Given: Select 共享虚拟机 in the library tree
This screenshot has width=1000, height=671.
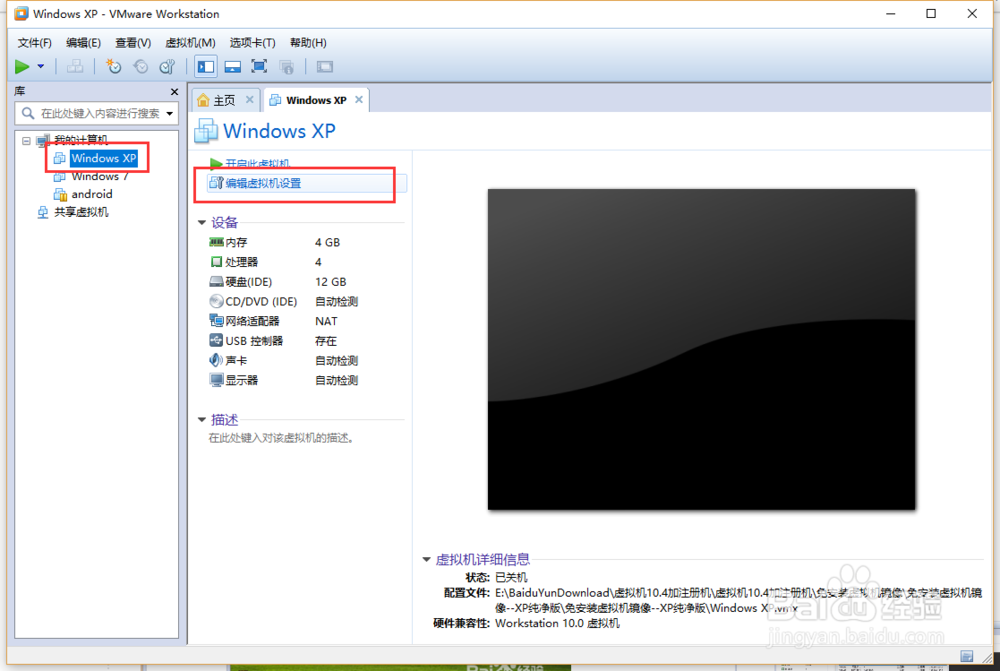Looking at the screenshot, I should point(81,212).
